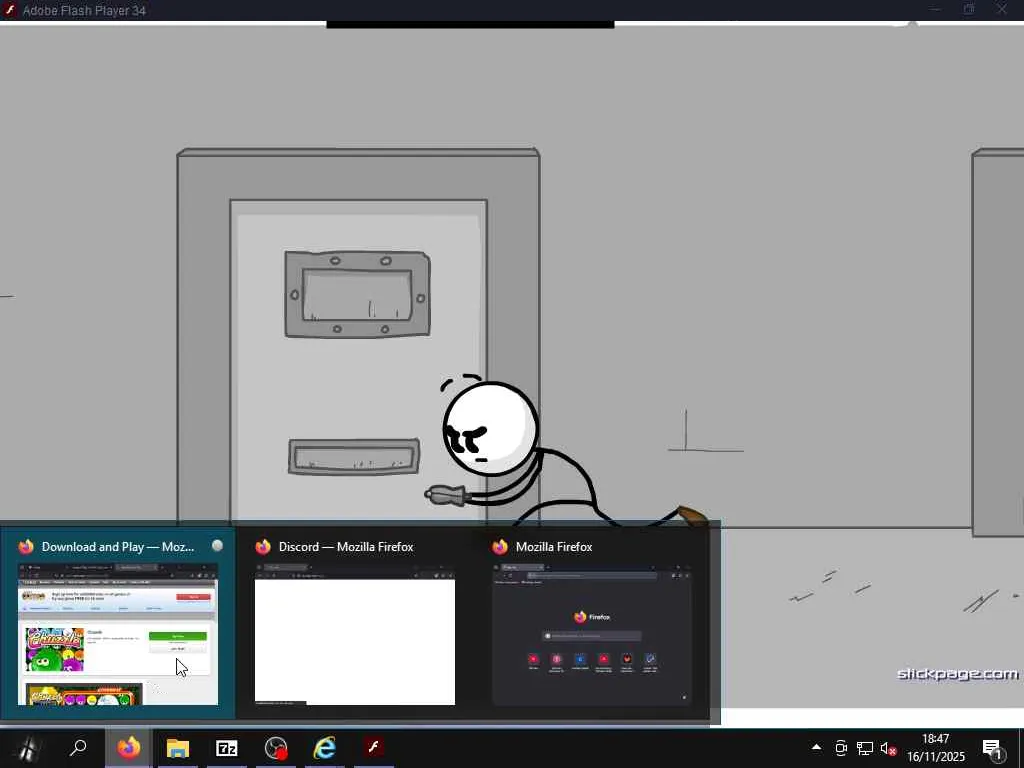Close the Download and Play preview
This screenshot has height=768, width=1024.
[x=217, y=546]
